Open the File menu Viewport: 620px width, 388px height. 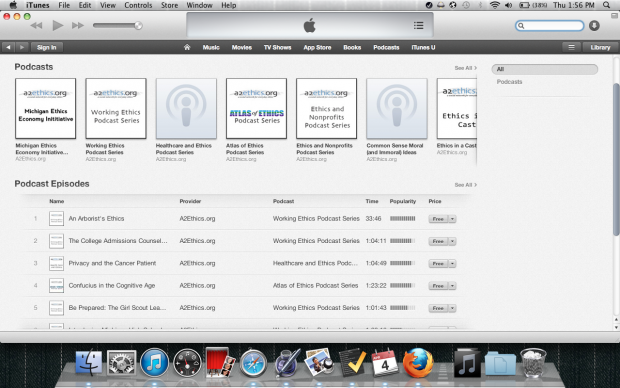point(64,5)
